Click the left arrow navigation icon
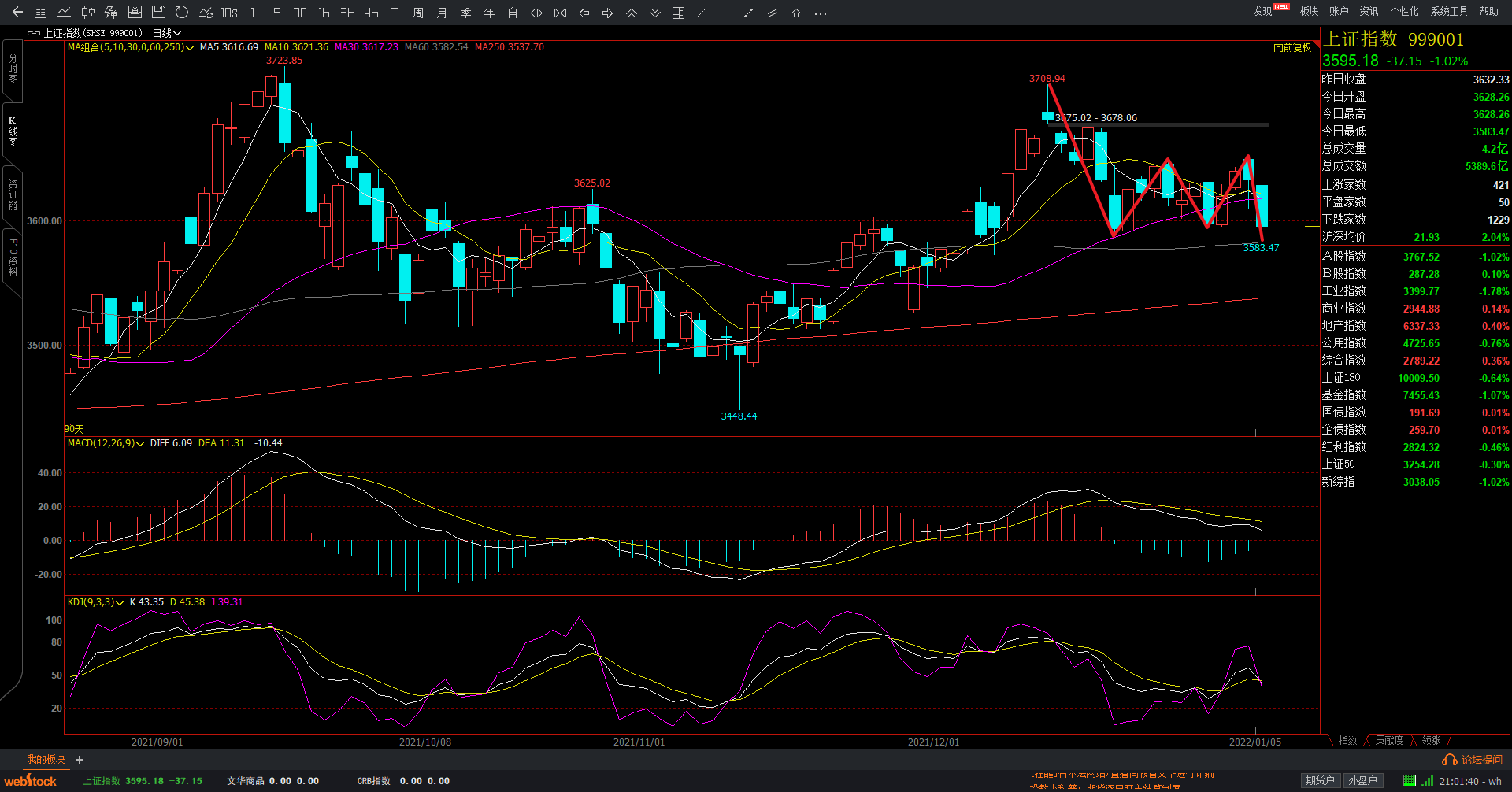 click(x=584, y=13)
